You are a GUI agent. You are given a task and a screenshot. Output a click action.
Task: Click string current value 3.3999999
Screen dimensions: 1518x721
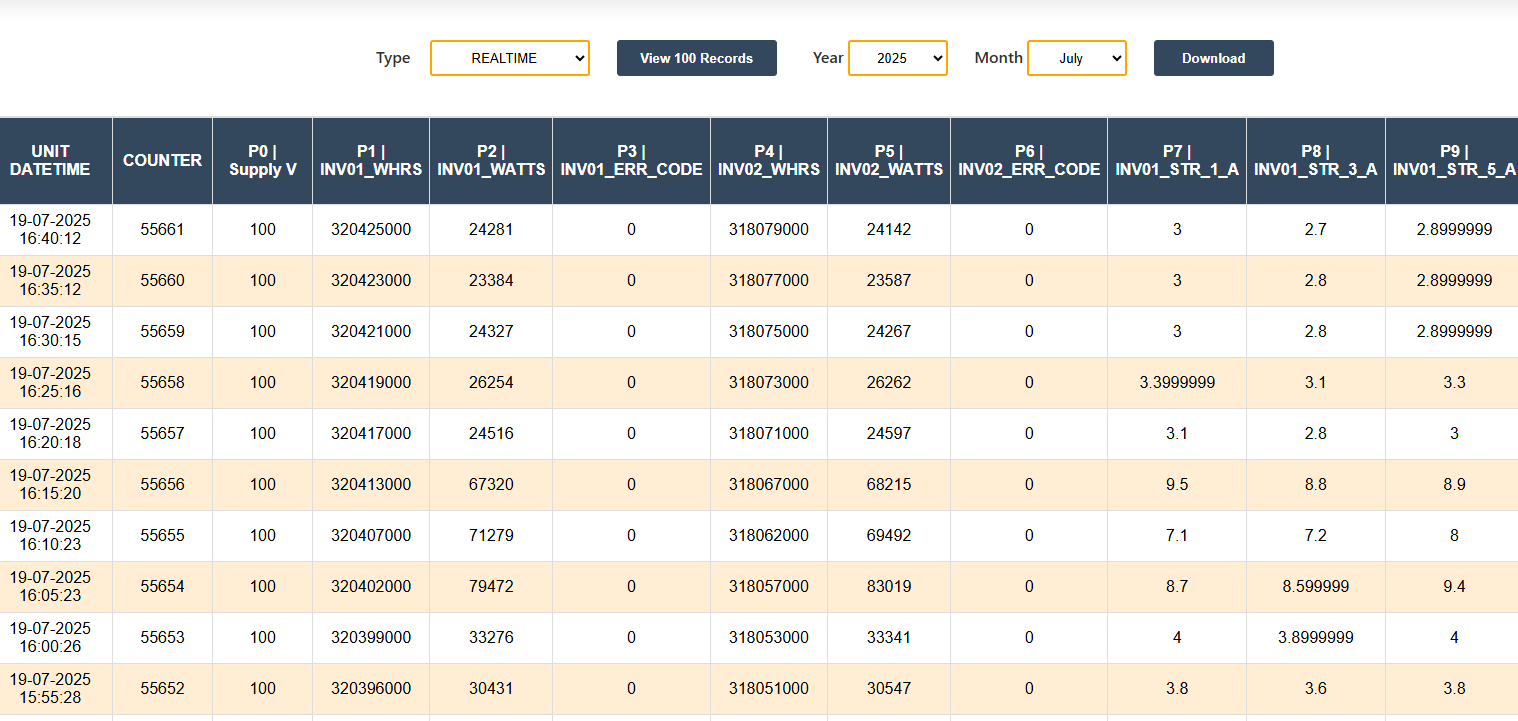click(x=1177, y=383)
